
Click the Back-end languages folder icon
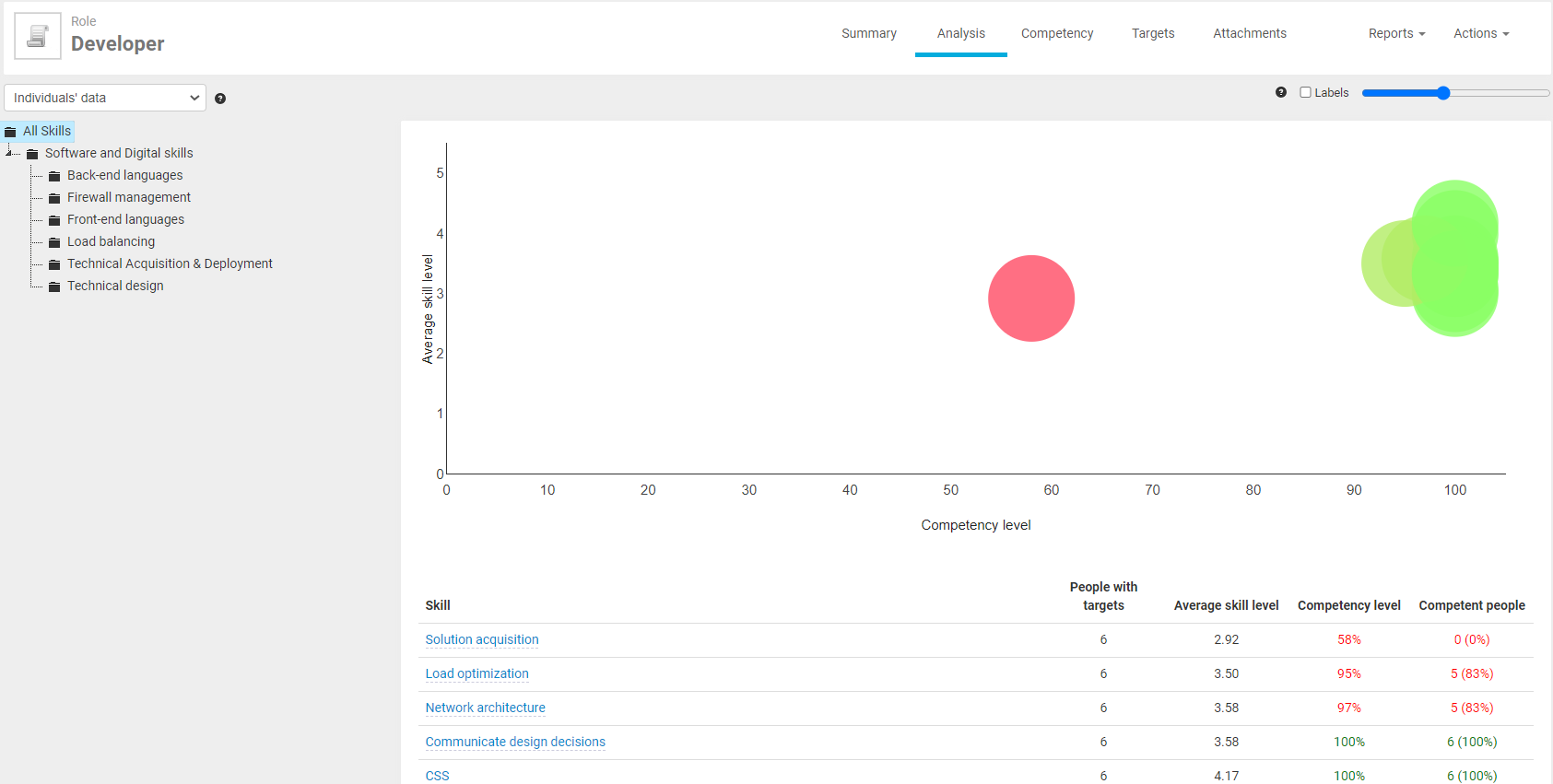54,176
